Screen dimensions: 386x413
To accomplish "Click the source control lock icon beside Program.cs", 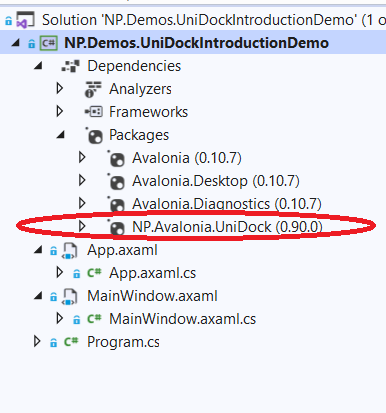I will click(x=53, y=343).
